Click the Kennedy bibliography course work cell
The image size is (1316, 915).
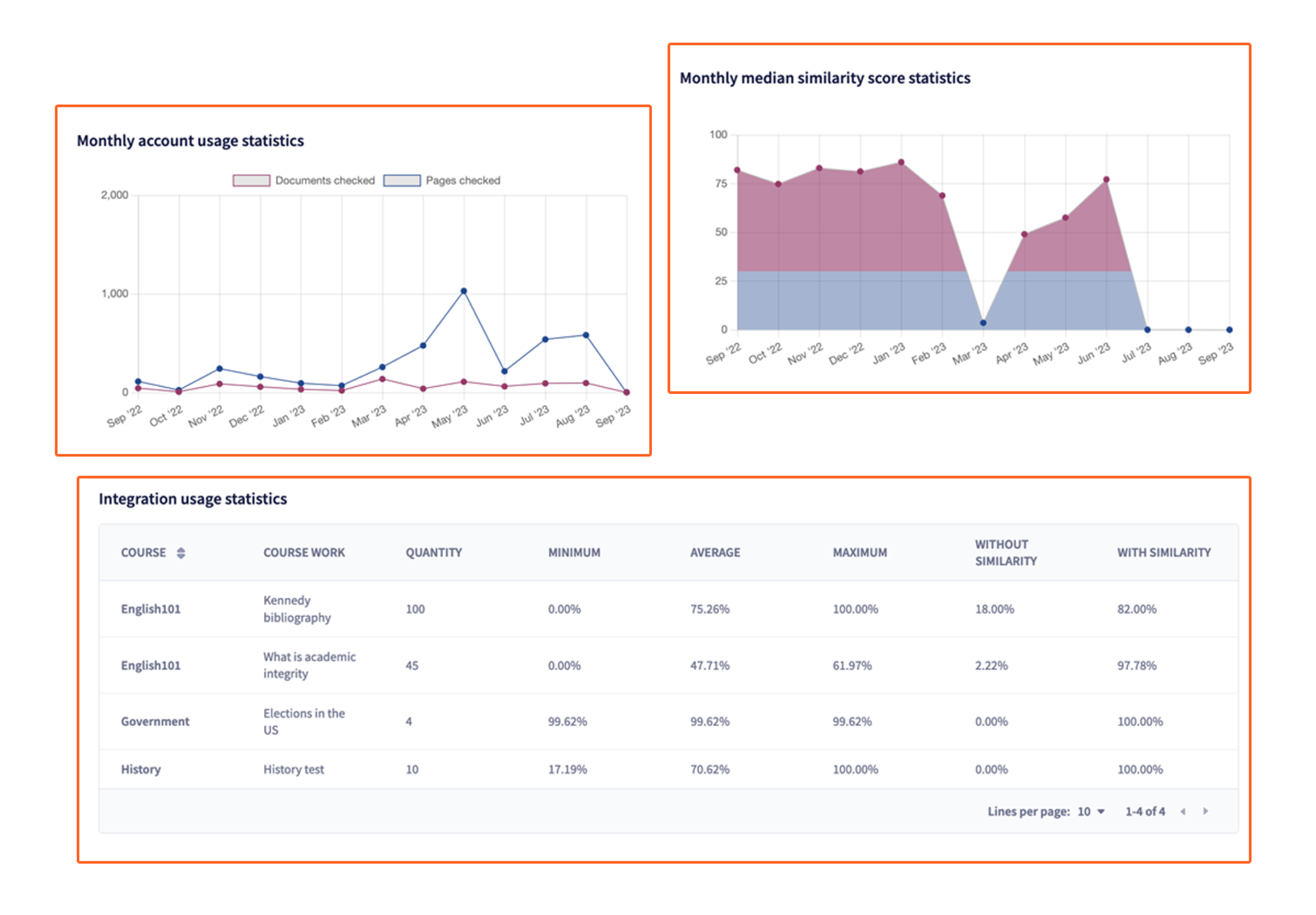297,609
